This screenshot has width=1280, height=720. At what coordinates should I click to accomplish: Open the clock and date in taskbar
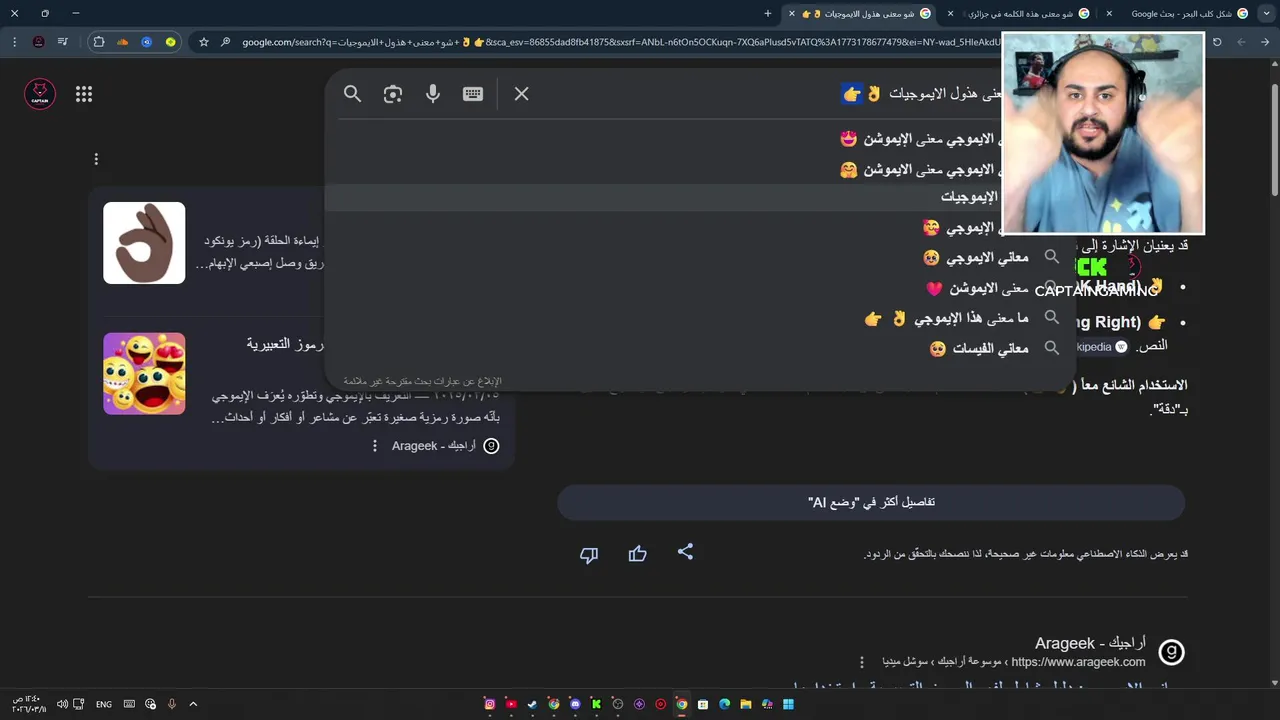point(30,704)
